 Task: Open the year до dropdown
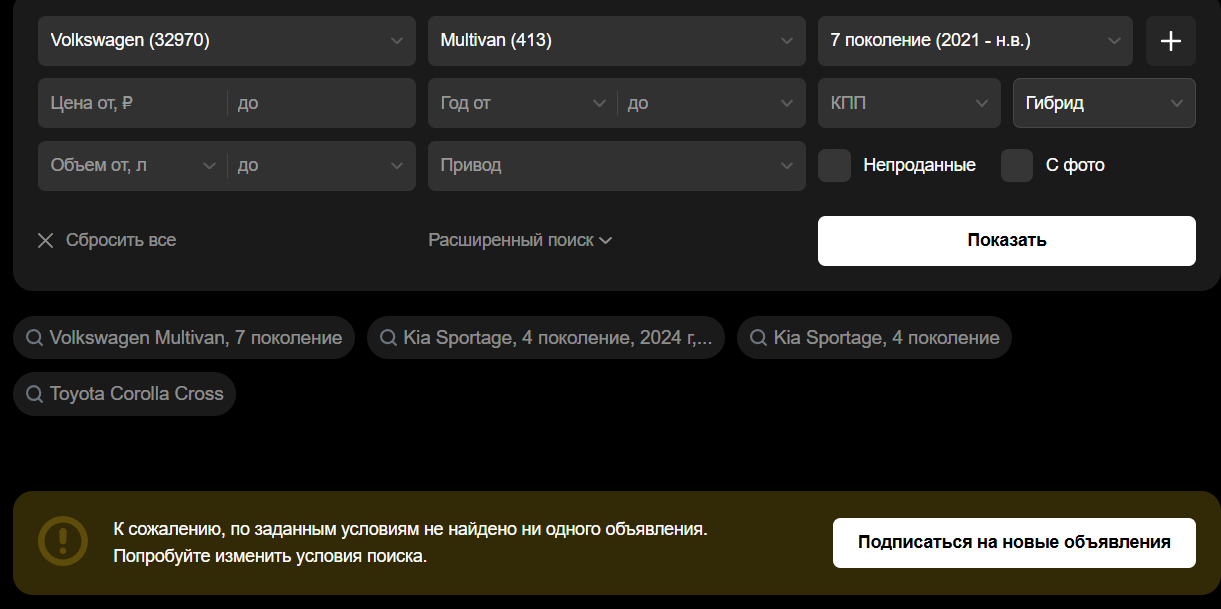click(712, 103)
